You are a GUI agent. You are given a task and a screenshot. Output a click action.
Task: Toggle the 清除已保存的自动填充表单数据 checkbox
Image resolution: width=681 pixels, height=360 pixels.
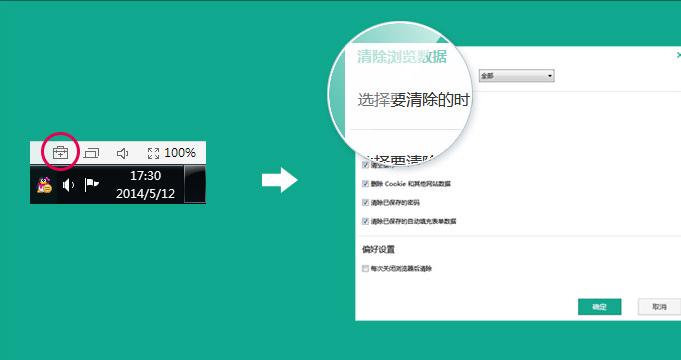[x=365, y=221]
